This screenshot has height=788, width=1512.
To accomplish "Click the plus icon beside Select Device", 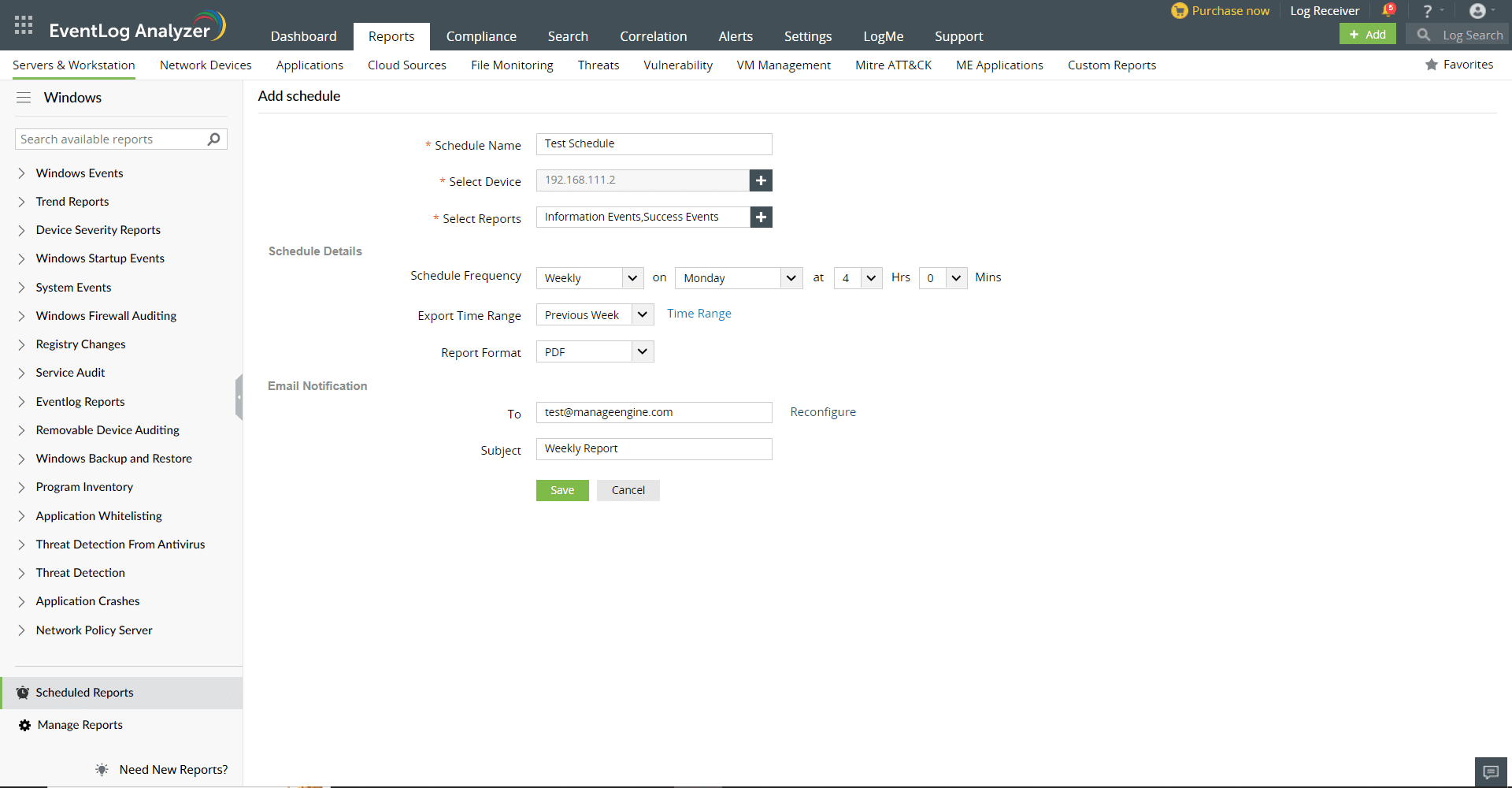I will tap(761, 180).
